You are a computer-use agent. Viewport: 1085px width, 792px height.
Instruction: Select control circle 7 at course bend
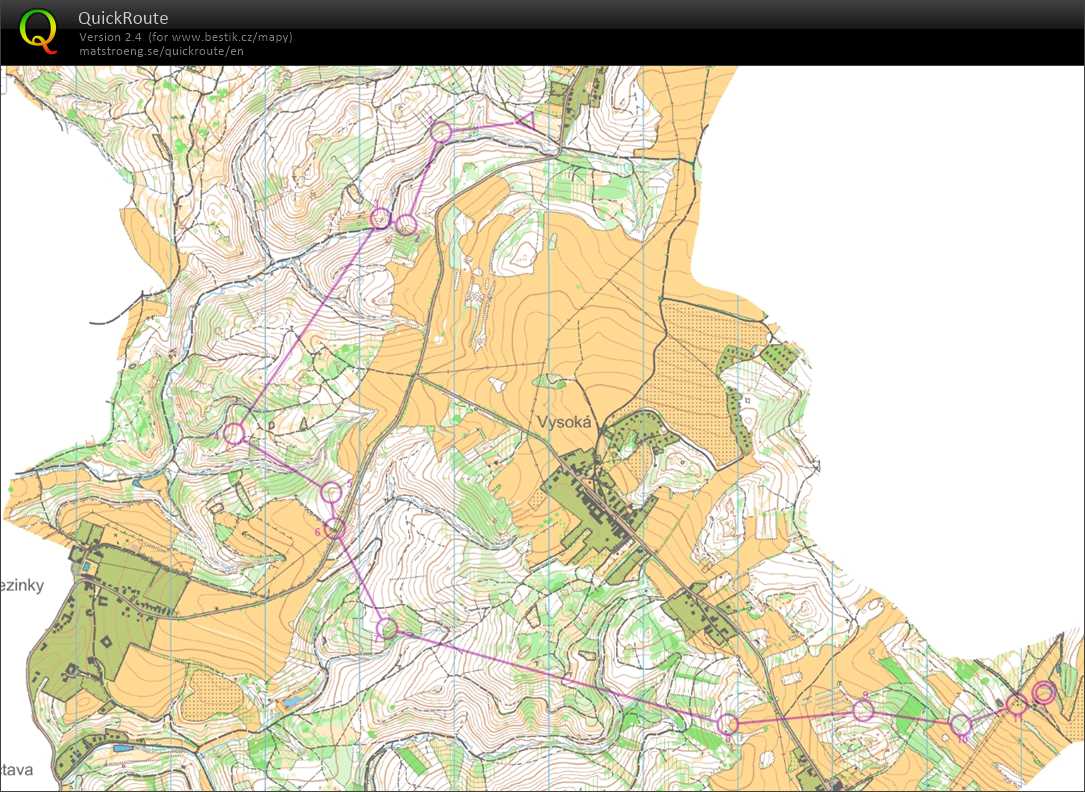click(x=388, y=628)
